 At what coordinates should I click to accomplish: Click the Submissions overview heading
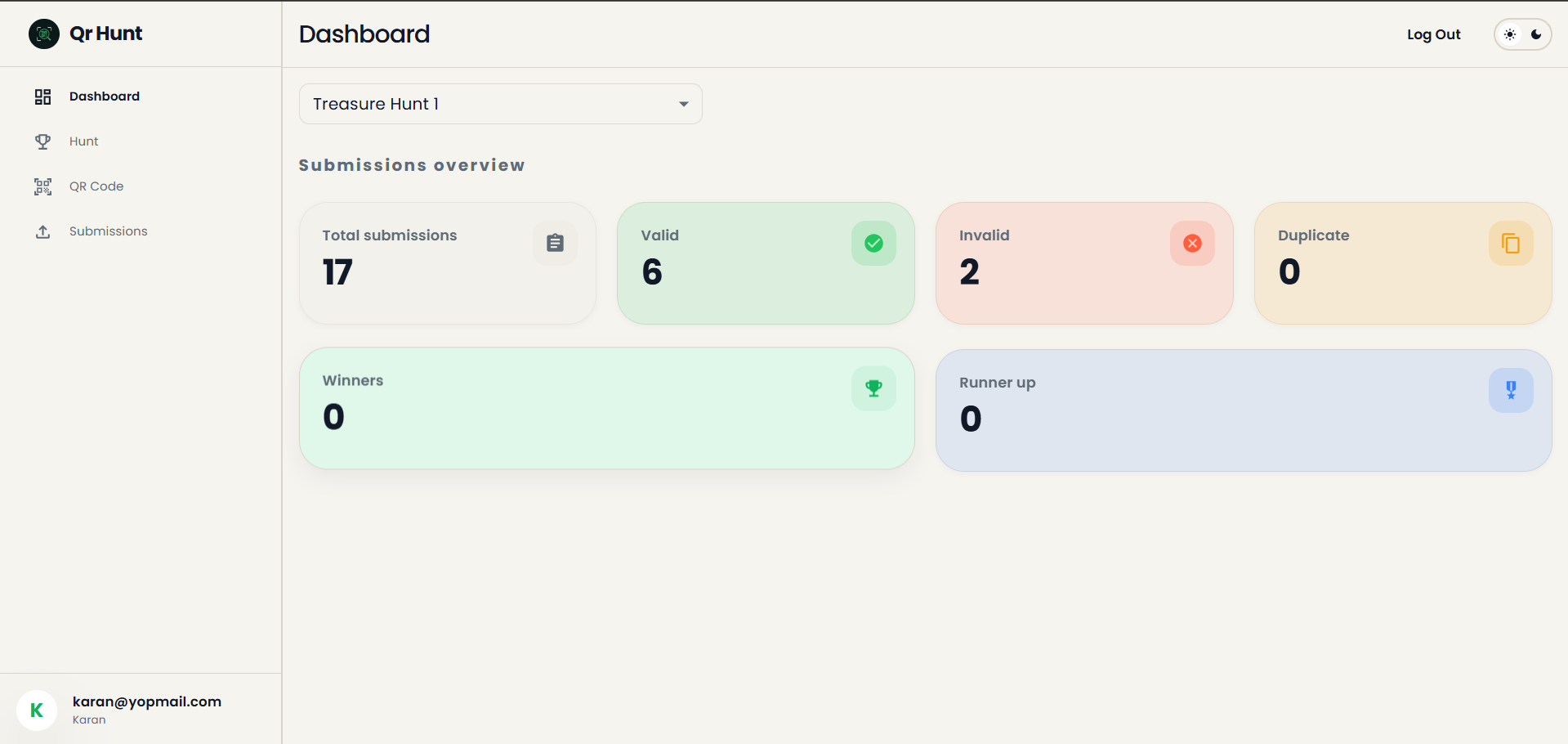(x=412, y=165)
